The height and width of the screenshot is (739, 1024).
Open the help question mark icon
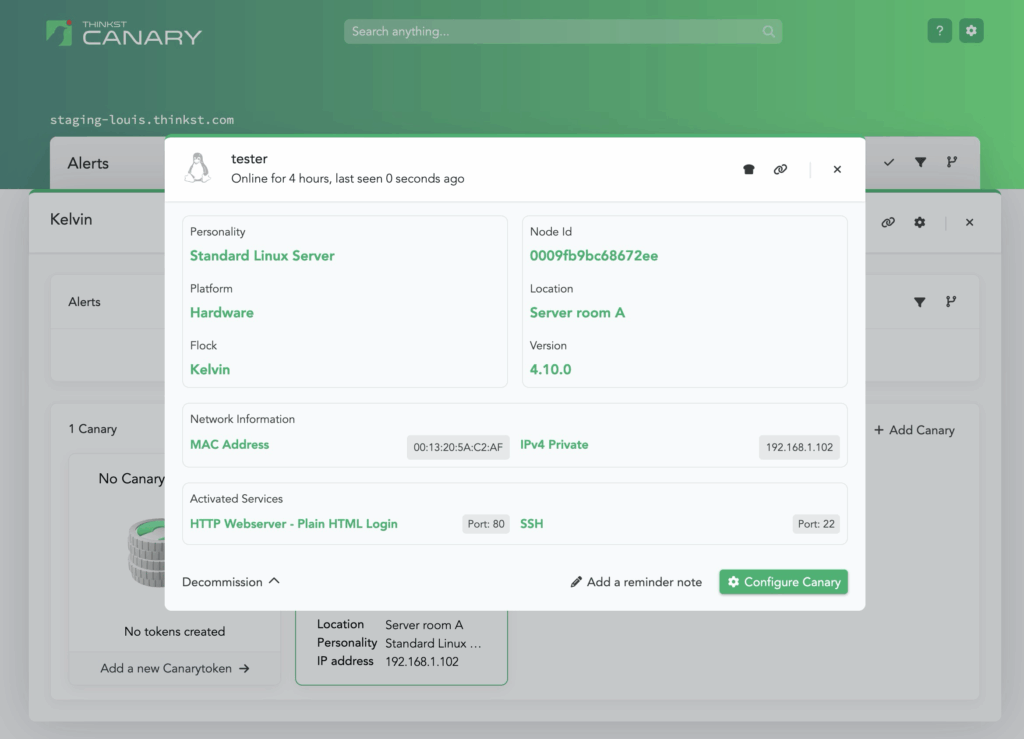tap(939, 31)
